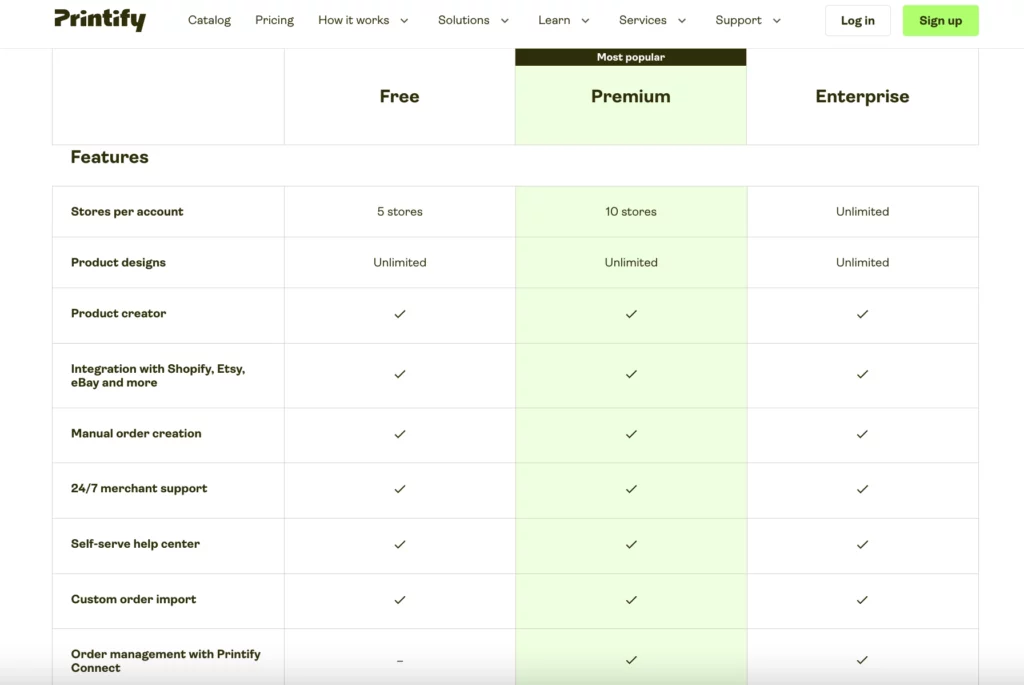The image size is (1024, 685).
Task: Click the Premium checkmark for Manual order creation
Action: point(630,435)
